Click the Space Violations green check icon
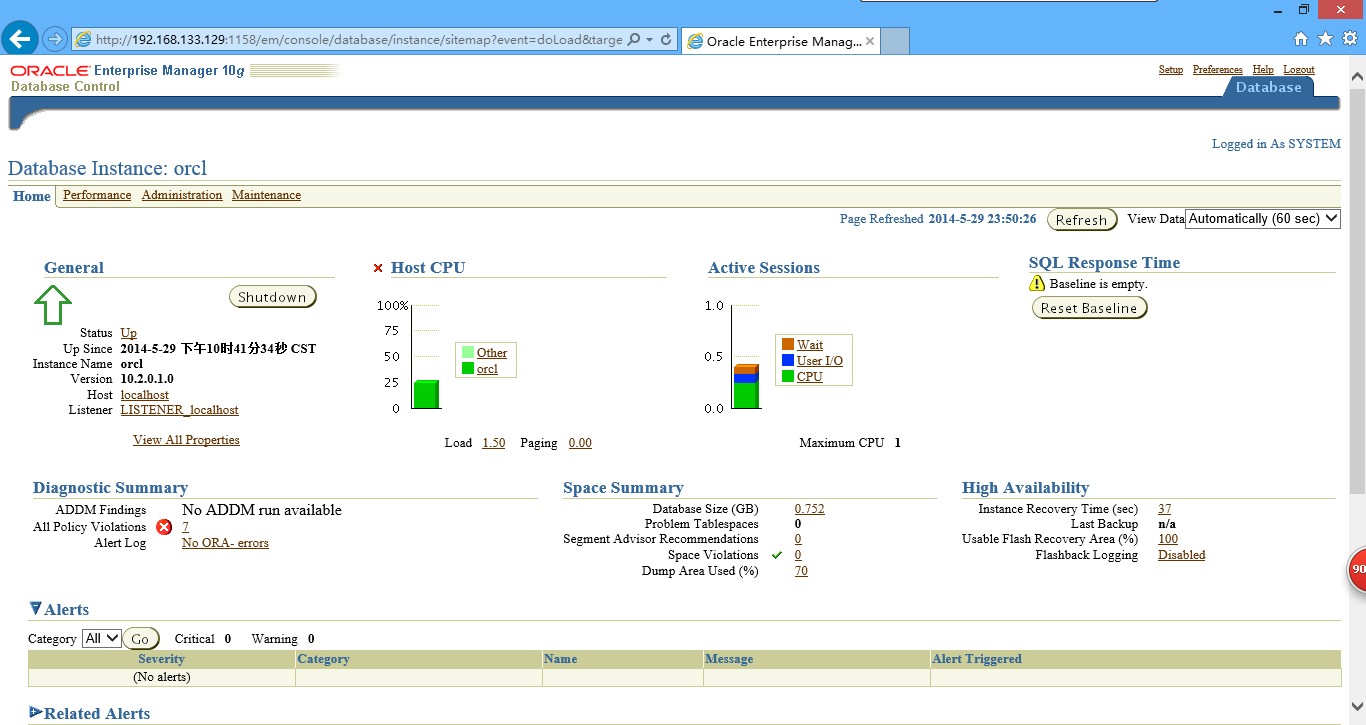 [777, 555]
